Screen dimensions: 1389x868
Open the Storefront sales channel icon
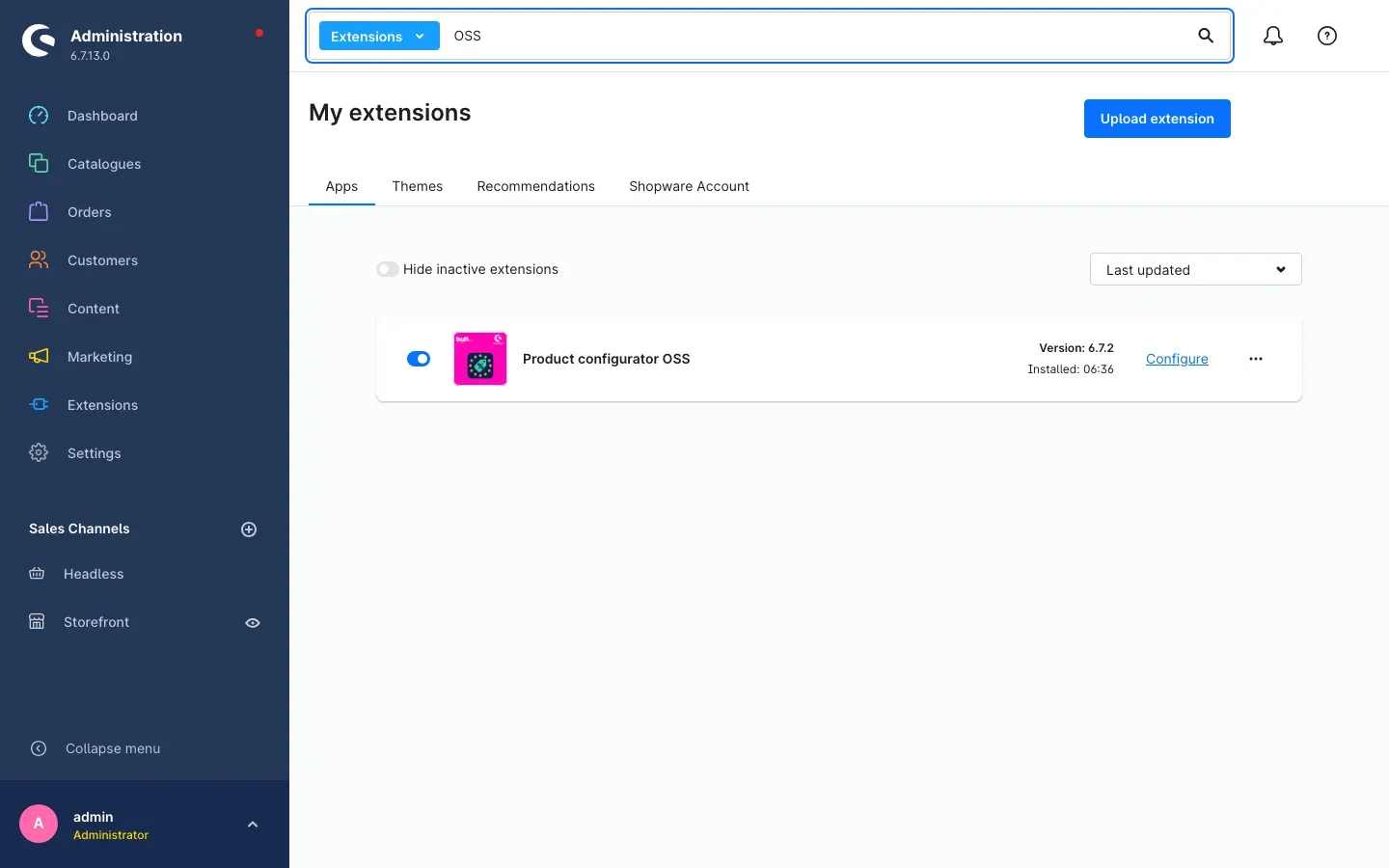37,622
